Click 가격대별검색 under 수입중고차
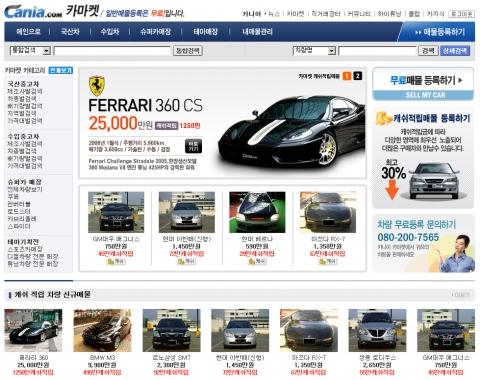Screen dimensions: 480x380 [x=25, y=166]
